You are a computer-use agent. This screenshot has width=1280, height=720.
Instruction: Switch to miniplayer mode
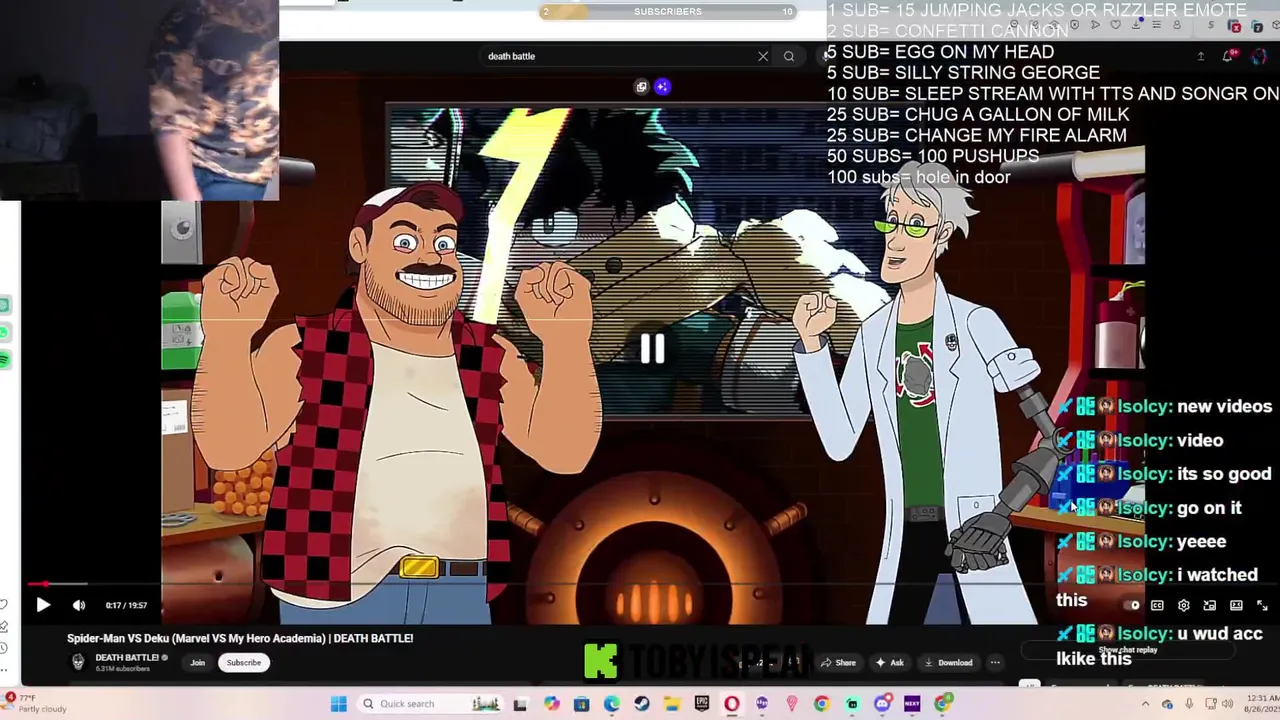(x=1210, y=605)
